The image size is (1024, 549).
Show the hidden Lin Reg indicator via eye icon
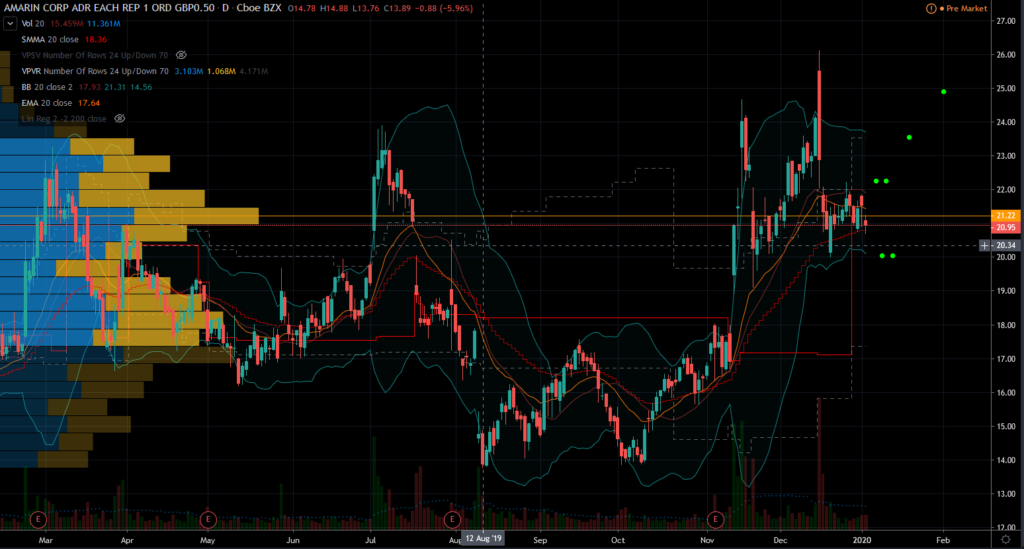[120, 119]
